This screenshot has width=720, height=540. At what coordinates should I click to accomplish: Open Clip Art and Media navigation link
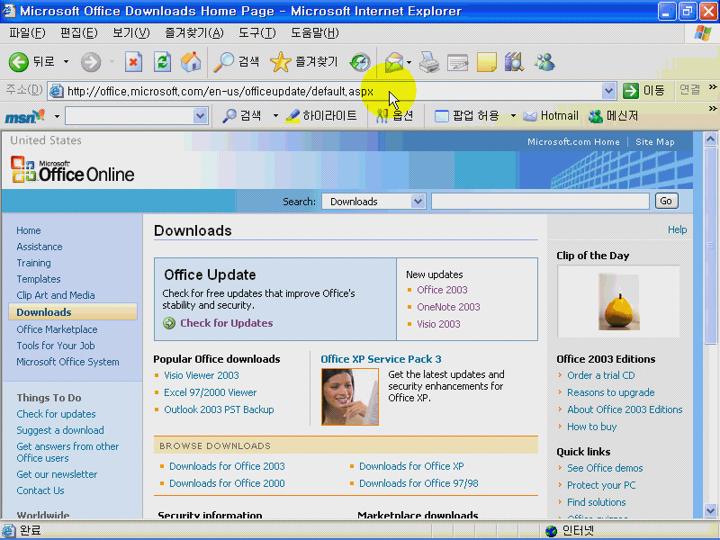pyautogui.click(x=56, y=295)
